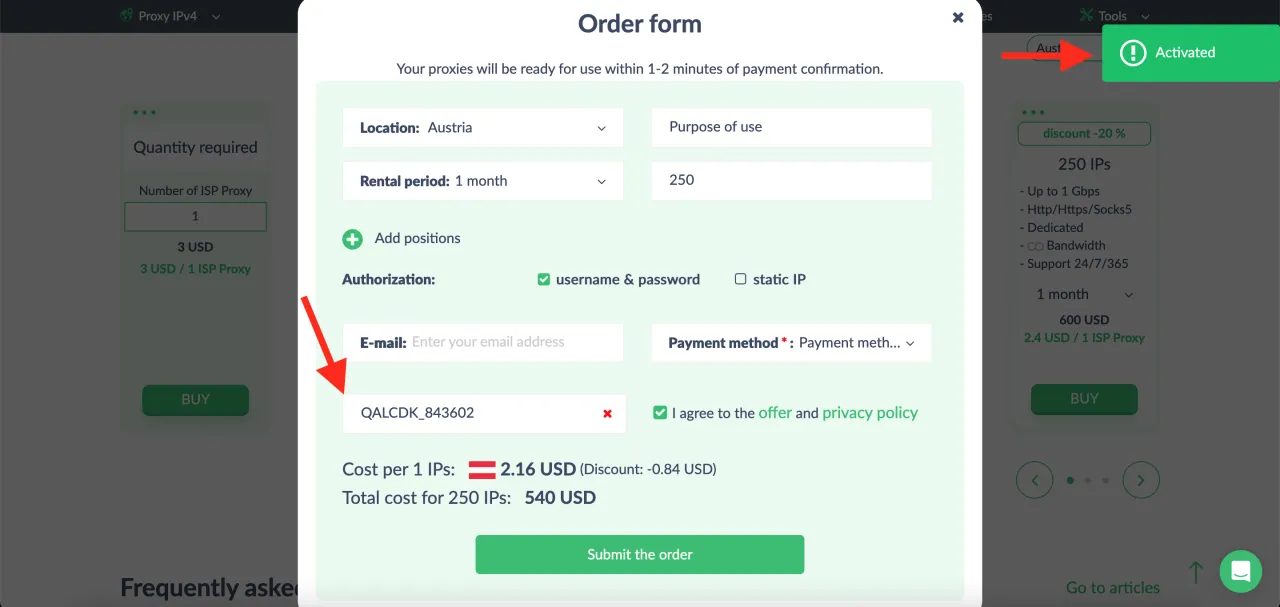Submit the order
Image resolution: width=1280 pixels, height=607 pixels.
[x=640, y=554]
